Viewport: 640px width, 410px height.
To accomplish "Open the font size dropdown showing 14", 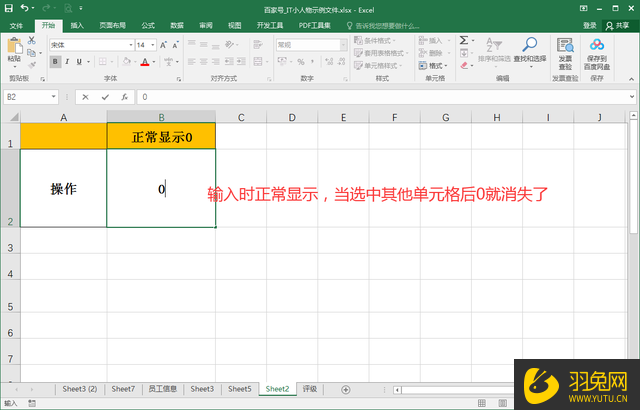I will [153, 45].
